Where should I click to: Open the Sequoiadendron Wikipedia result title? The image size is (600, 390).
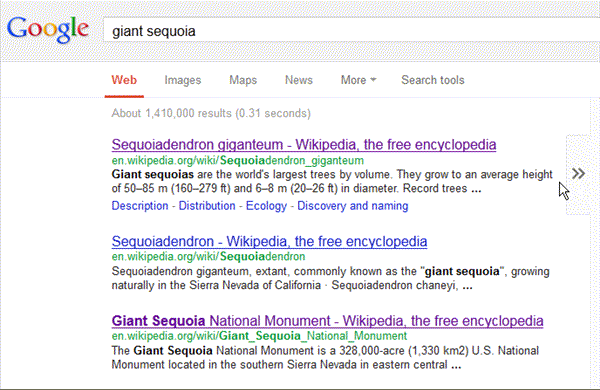269,242
